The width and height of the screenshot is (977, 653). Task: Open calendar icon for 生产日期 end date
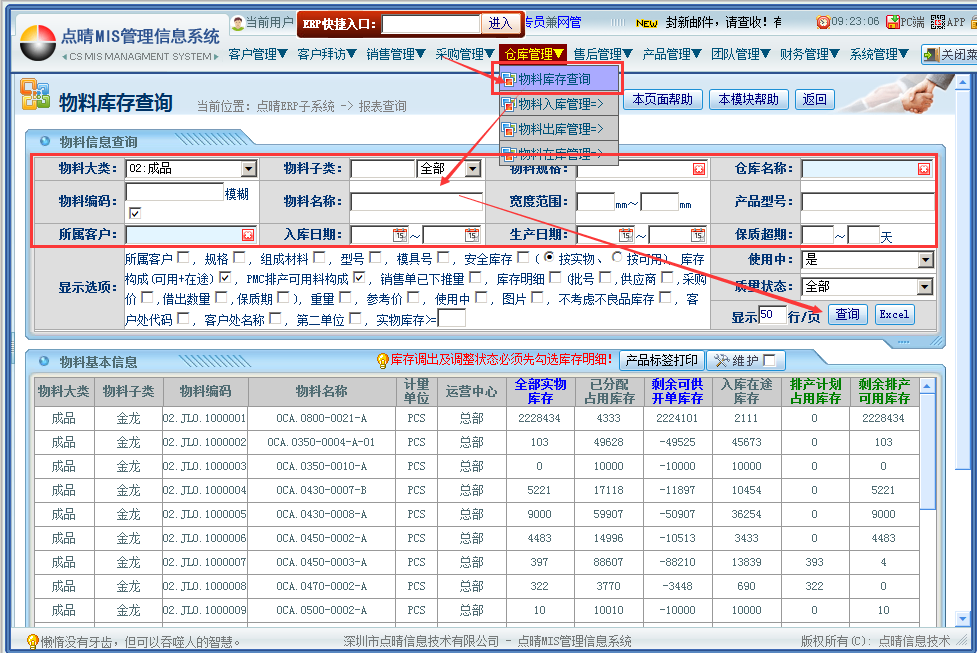click(698, 235)
